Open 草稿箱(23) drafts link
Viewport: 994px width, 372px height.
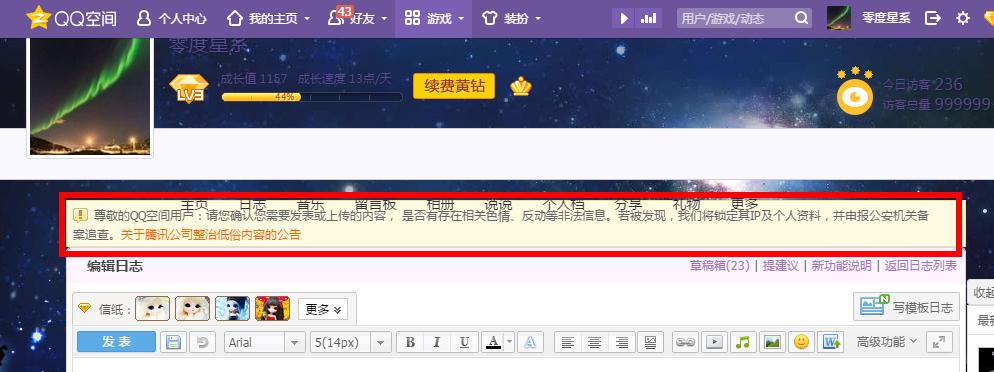coord(720,266)
